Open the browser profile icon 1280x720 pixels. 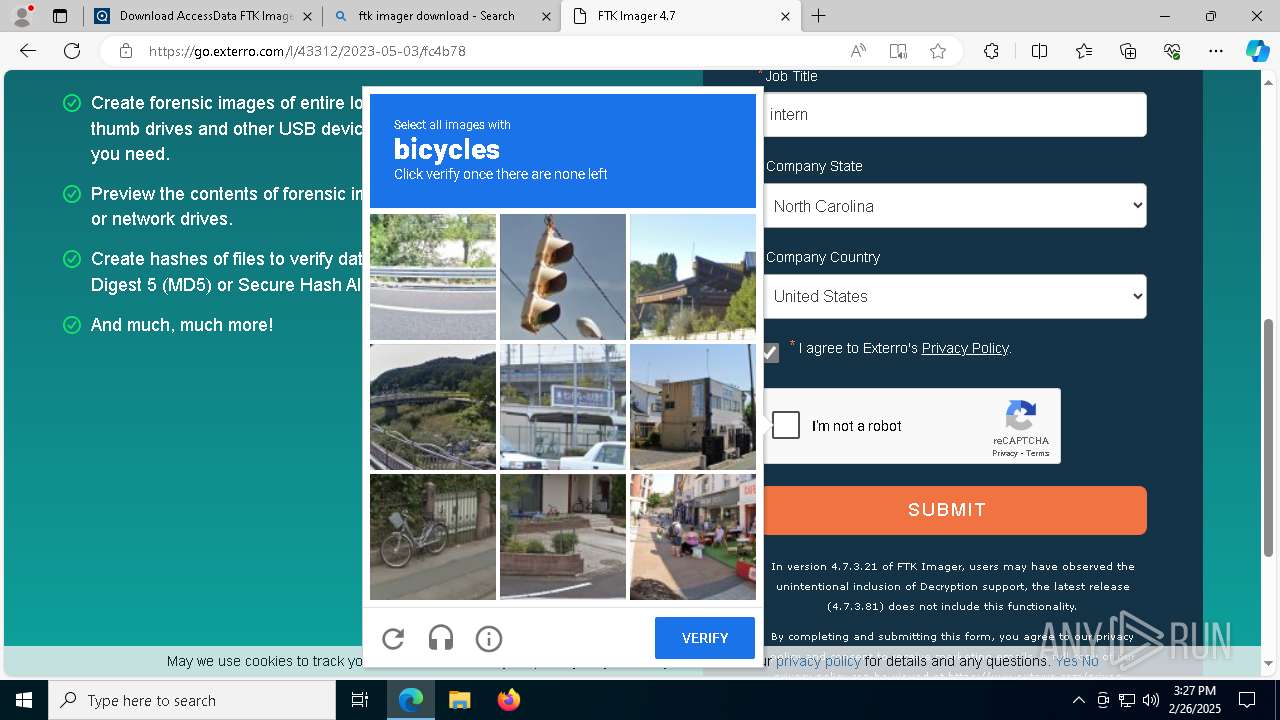pyautogui.click(x=22, y=16)
